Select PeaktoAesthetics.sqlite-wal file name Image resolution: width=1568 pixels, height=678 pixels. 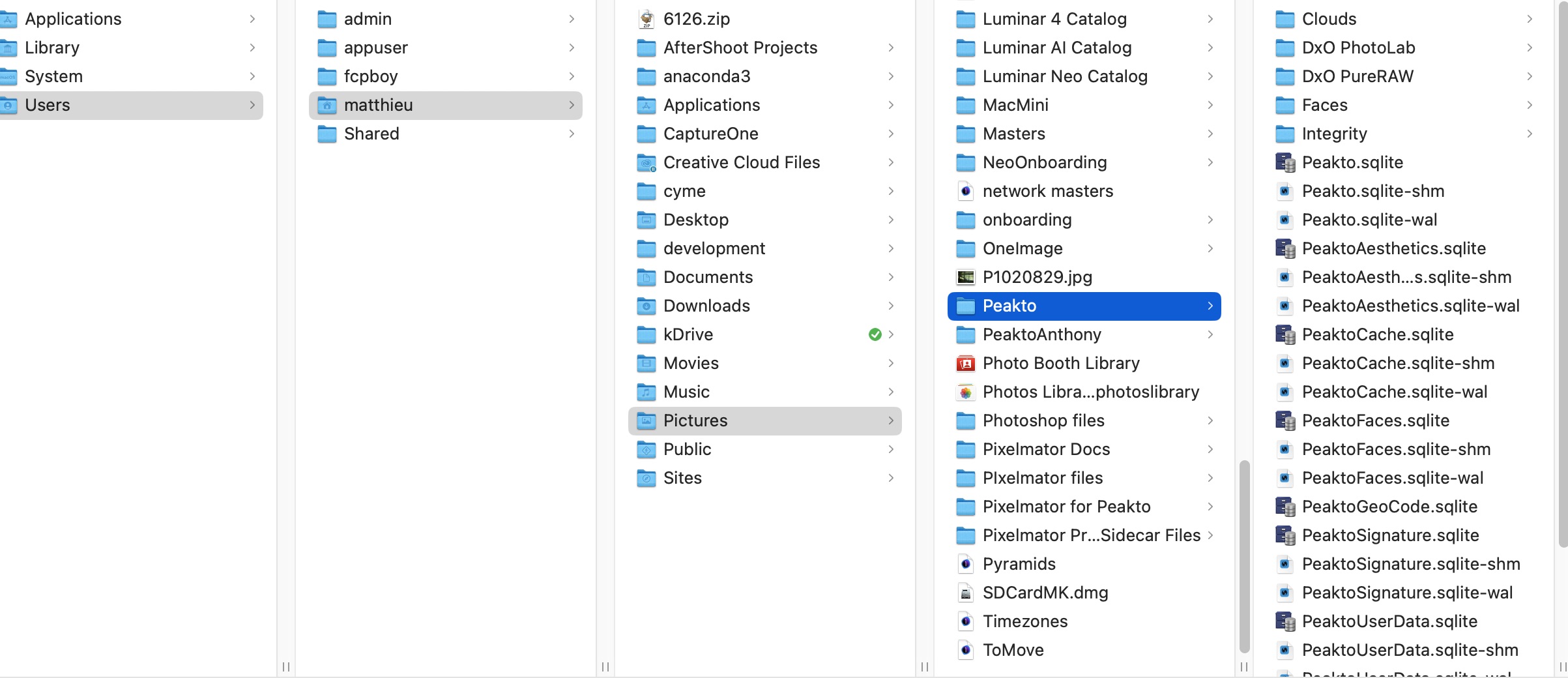(x=1410, y=306)
